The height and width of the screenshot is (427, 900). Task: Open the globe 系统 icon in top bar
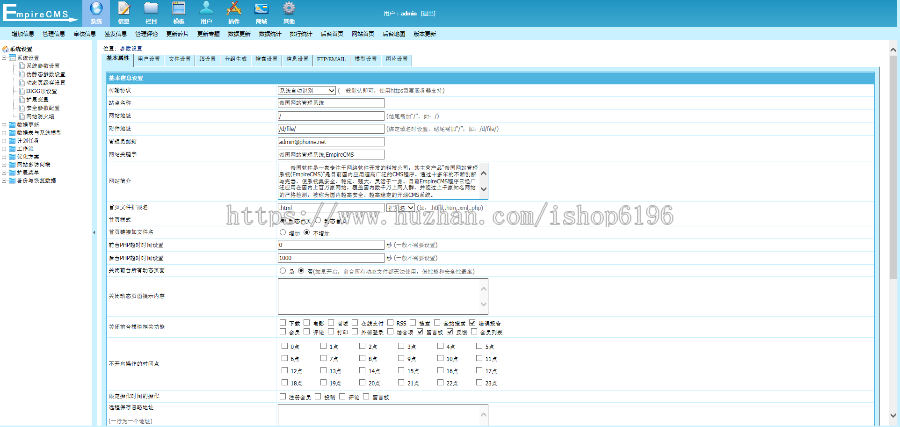pos(96,8)
